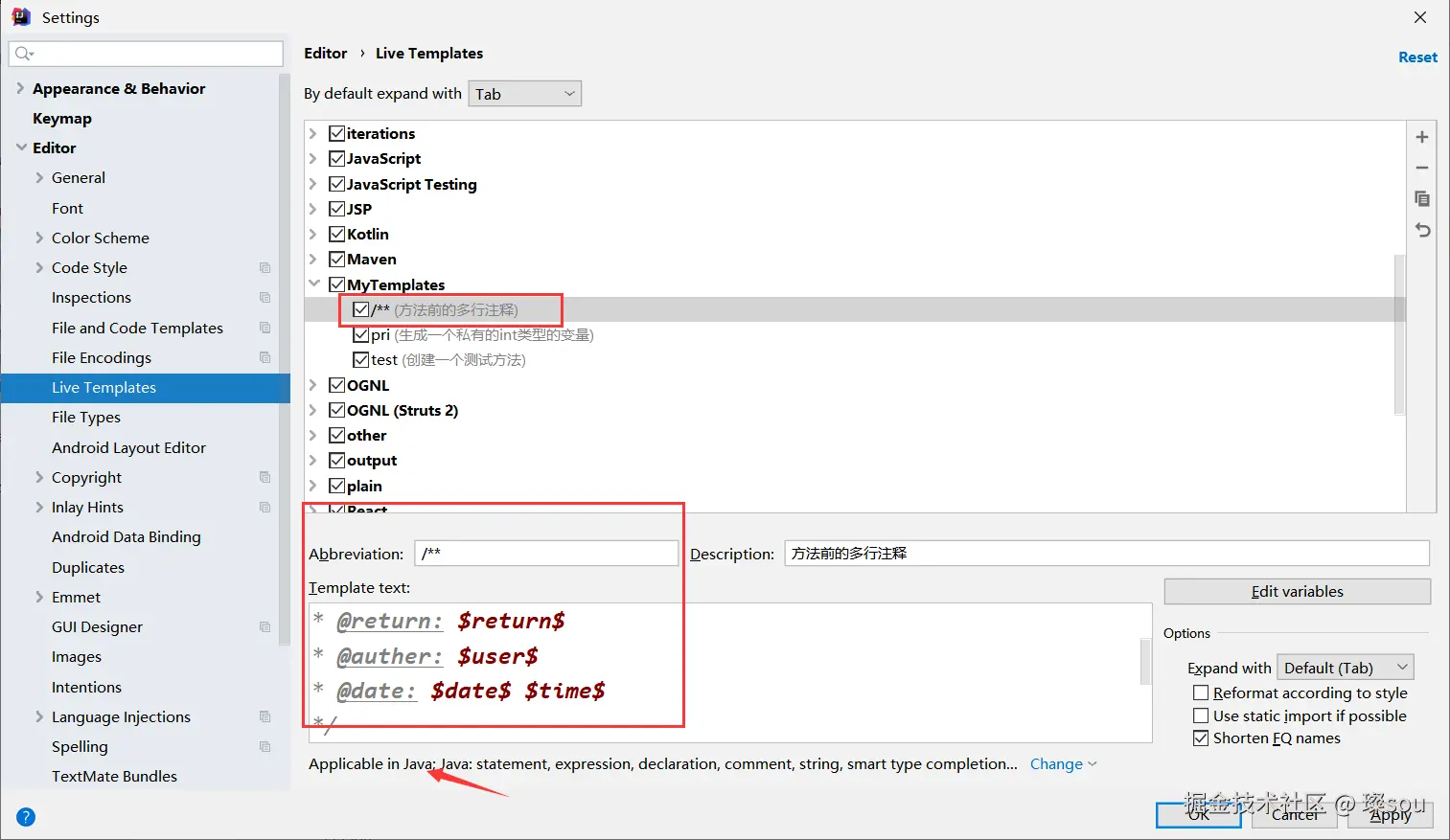The height and width of the screenshot is (840, 1450).
Task: Click the Apply button
Action: 1391,814
